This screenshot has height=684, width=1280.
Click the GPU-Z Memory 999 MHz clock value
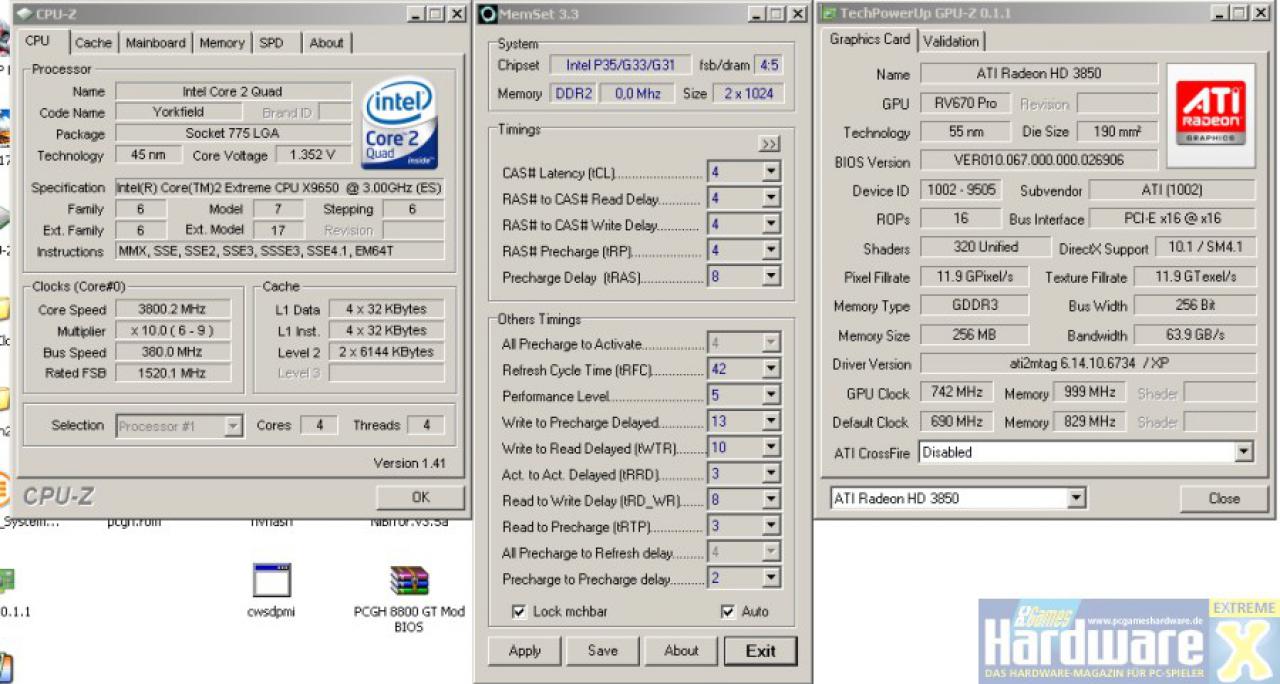1089,393
